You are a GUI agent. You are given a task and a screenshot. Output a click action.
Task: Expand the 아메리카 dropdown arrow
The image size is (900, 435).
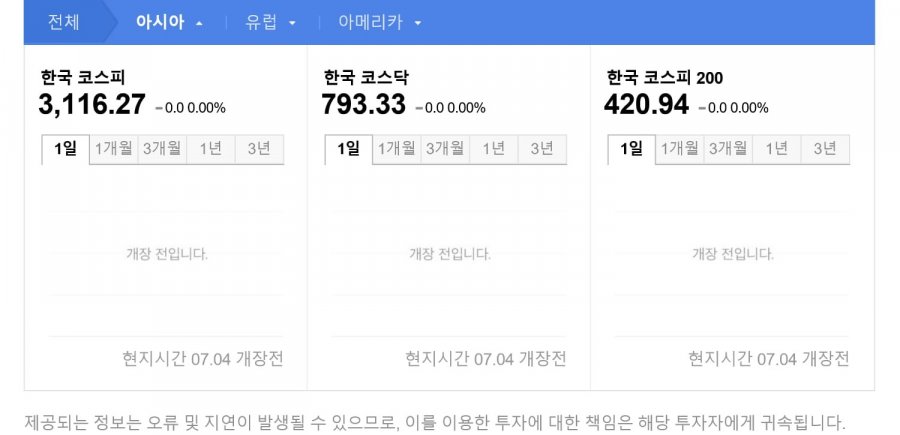pos(418,24)
